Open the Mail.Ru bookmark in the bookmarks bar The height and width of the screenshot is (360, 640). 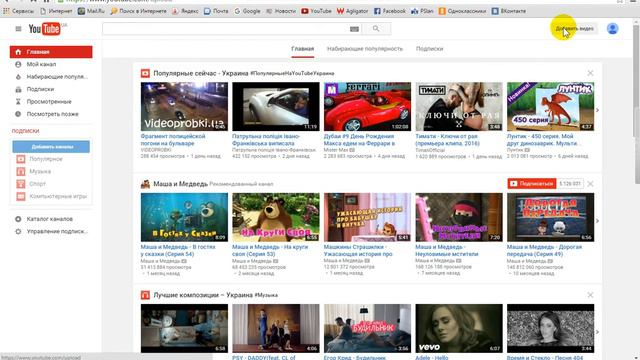(91, 11)
